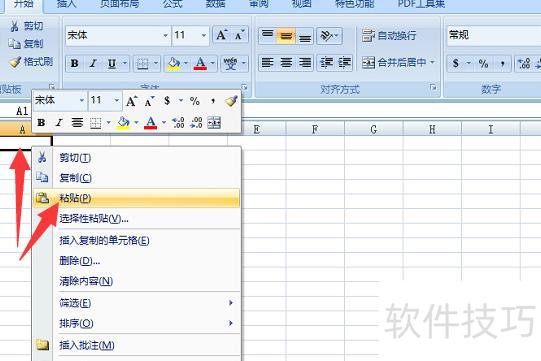The height and width of the screenshot is (361, 541).
Task: Click mini toolbar fill color bucket
Action: click(x=123, y=123)
